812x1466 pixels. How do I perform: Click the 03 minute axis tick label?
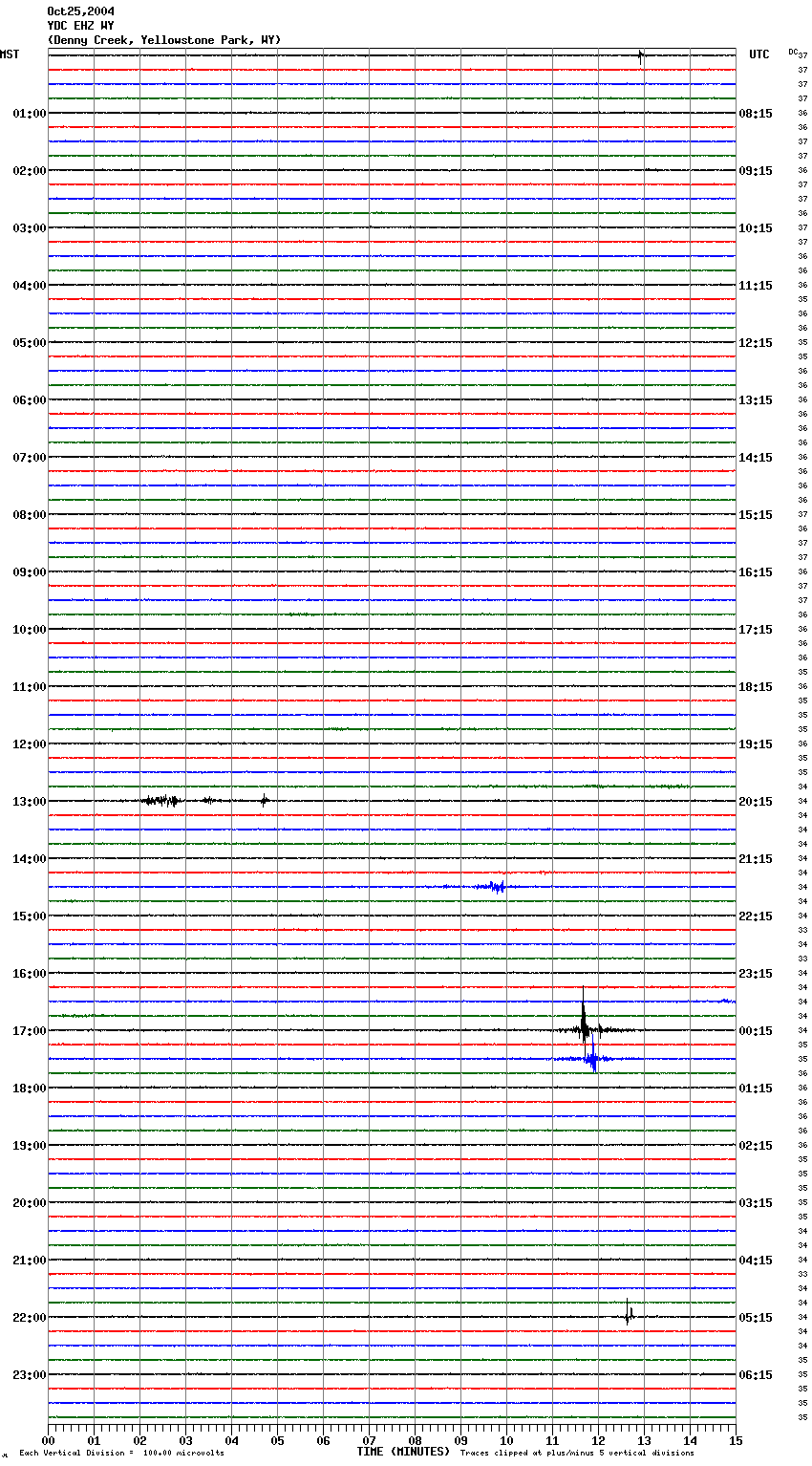coord(186,1440)
